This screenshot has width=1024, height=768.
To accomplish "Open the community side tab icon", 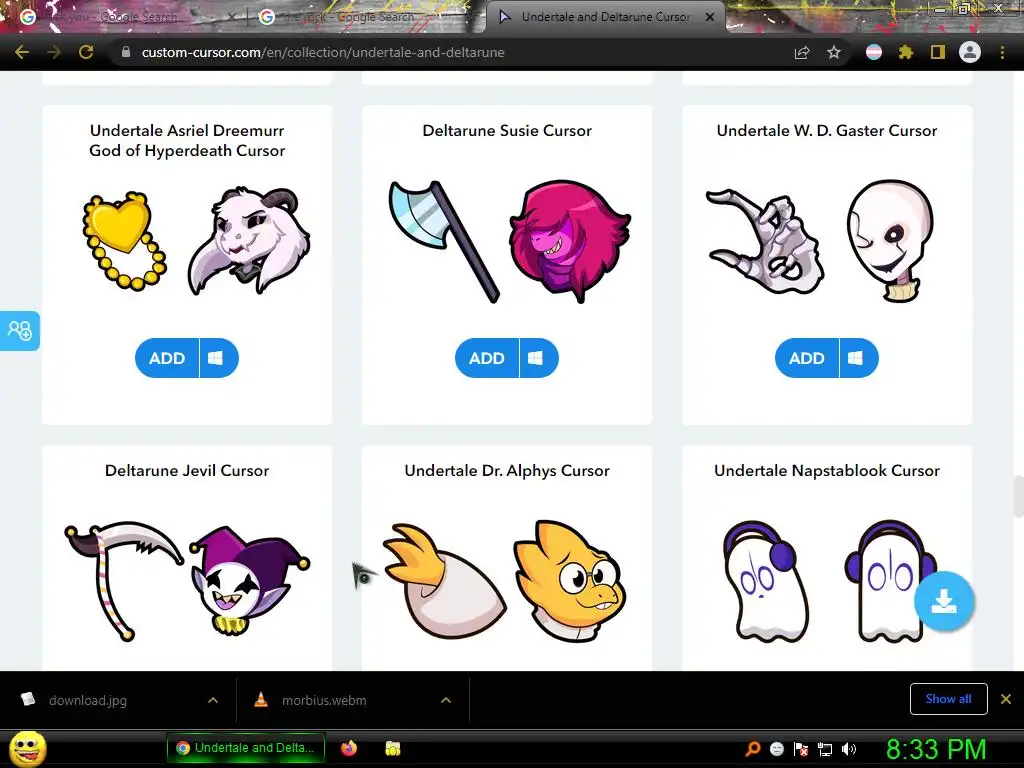I will pyautogui.click(x=20, y=330).
